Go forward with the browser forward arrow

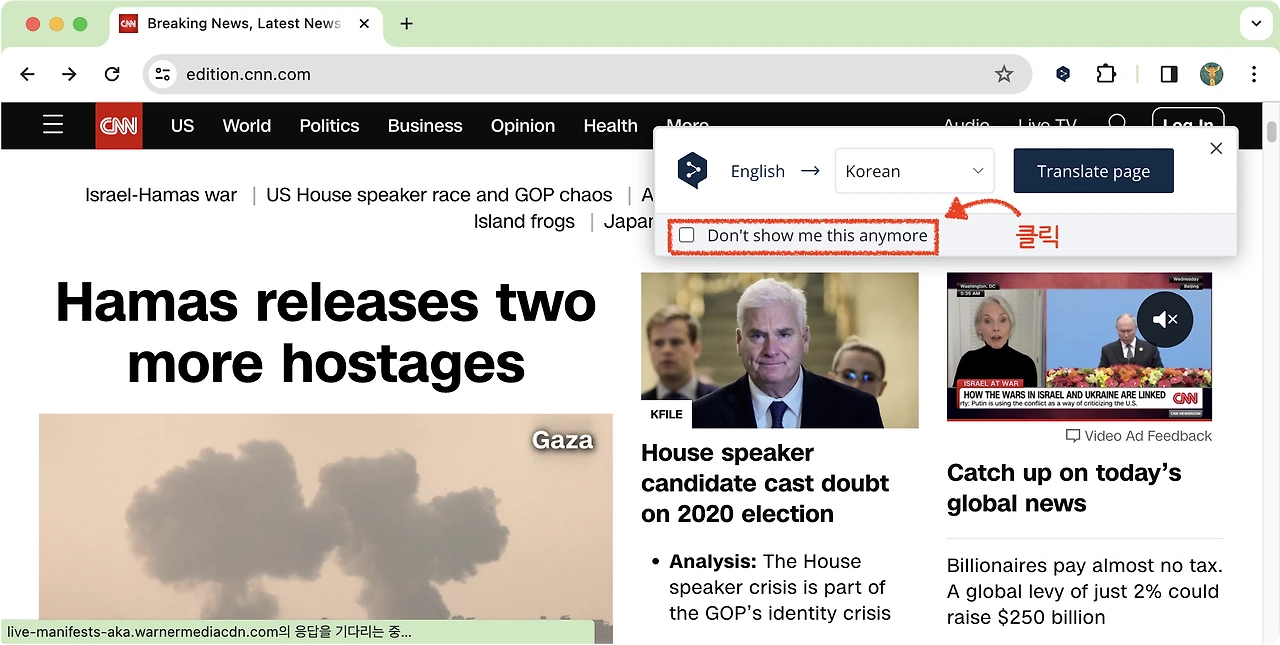(69, 74)
